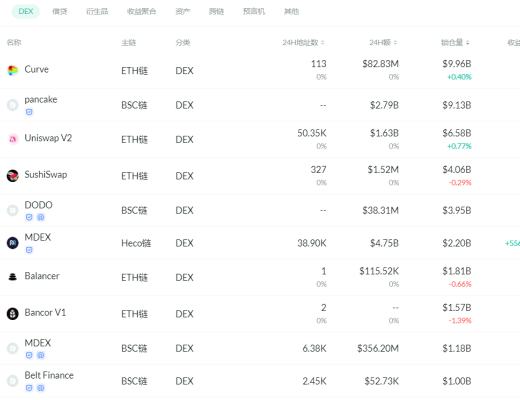Switch to the 衍生品 tab

point(97,12)
